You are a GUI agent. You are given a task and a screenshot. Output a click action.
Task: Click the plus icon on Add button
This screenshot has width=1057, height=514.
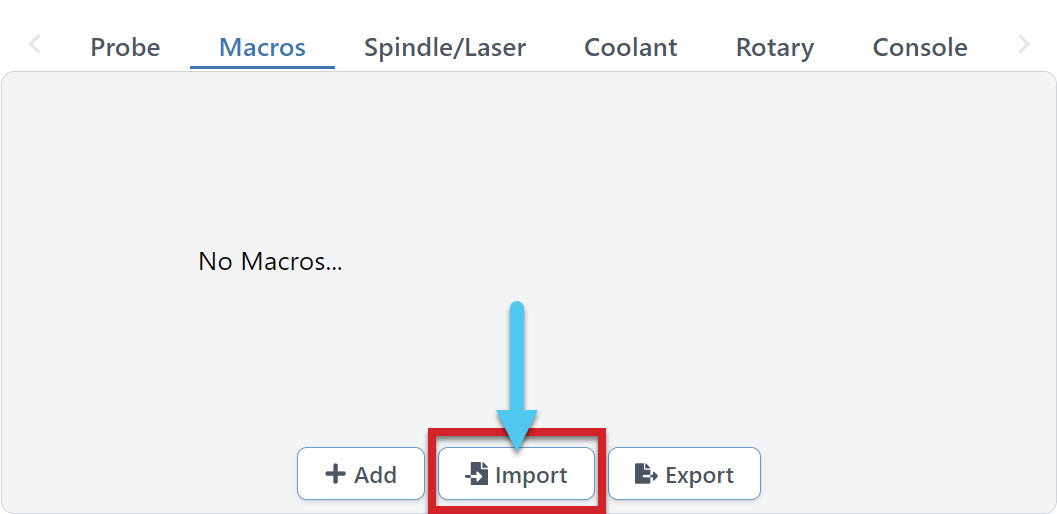[x=336, y=475]
